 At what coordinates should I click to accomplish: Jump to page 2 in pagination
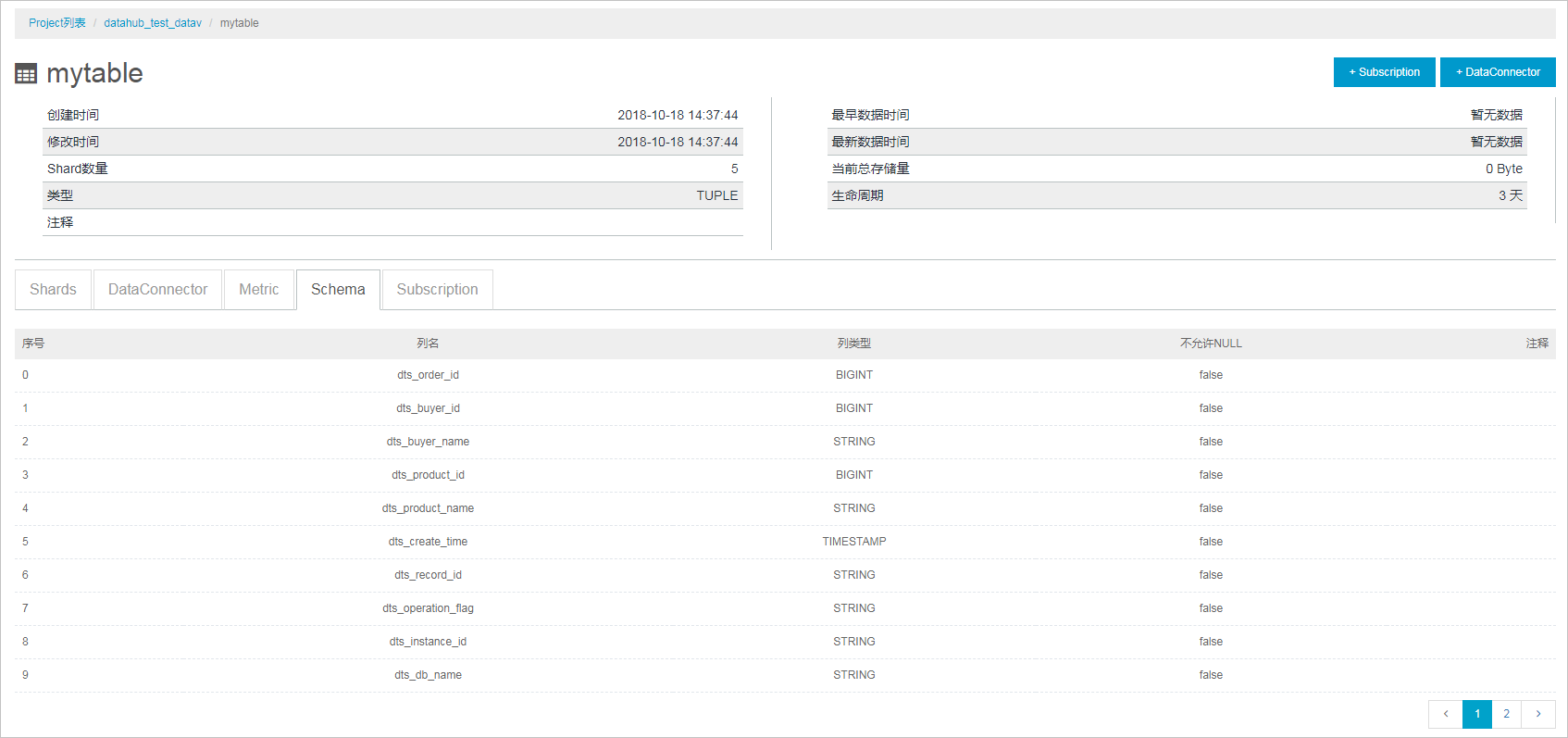tap(1506, 714)
